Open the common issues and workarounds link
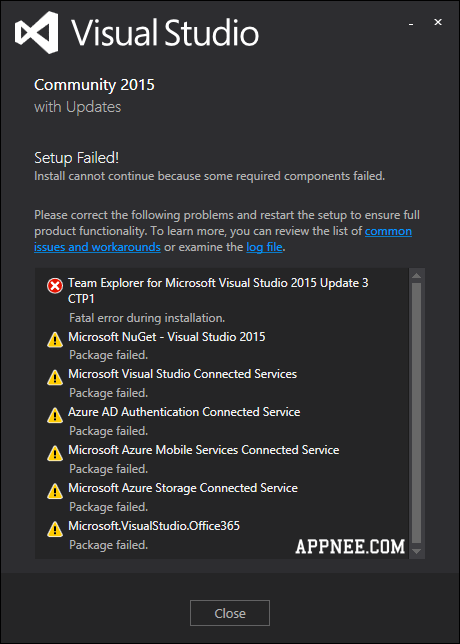The image size is (460, 644). tap(223, 239)
